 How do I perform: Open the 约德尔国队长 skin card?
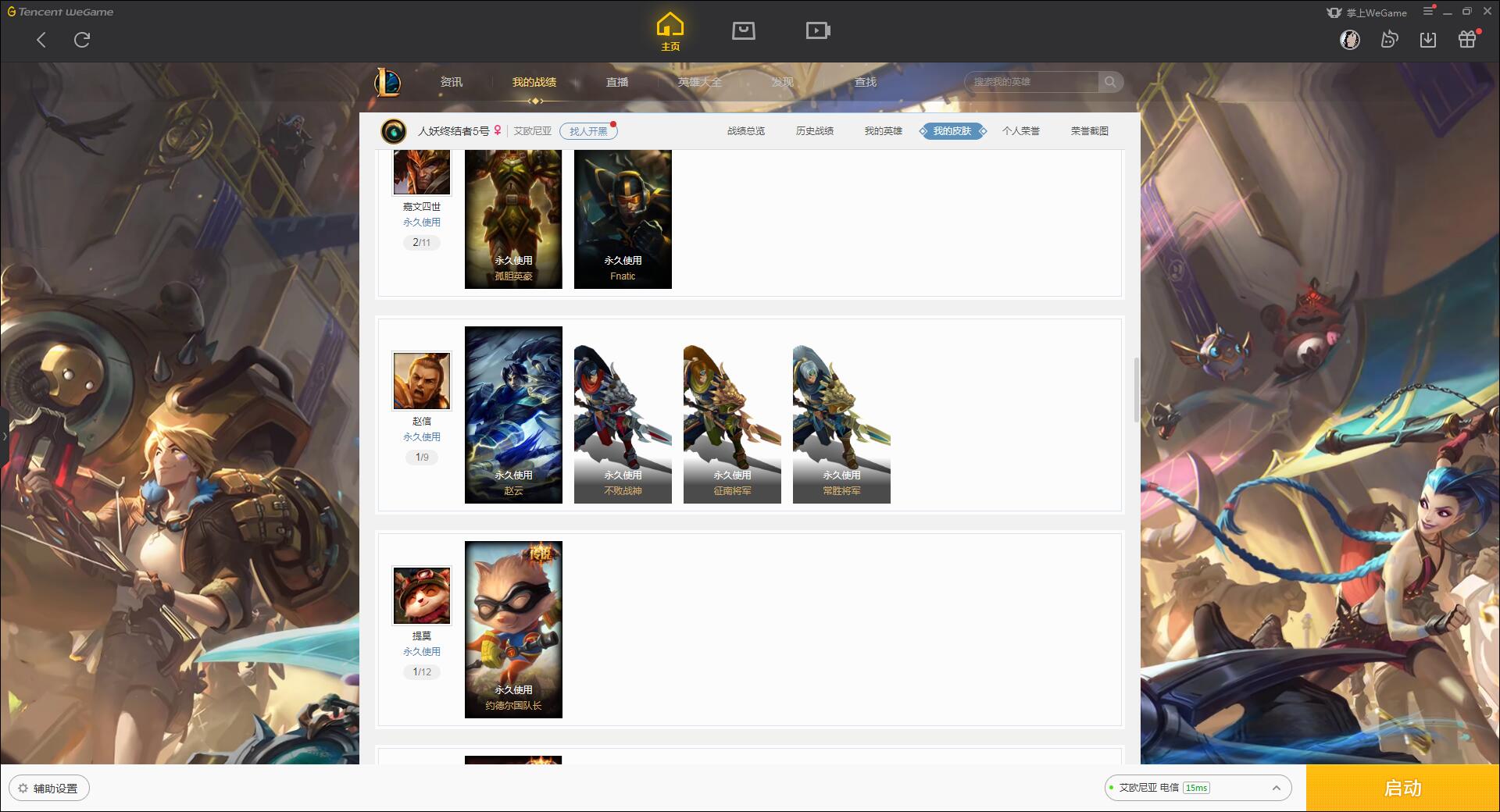[513, 629]
